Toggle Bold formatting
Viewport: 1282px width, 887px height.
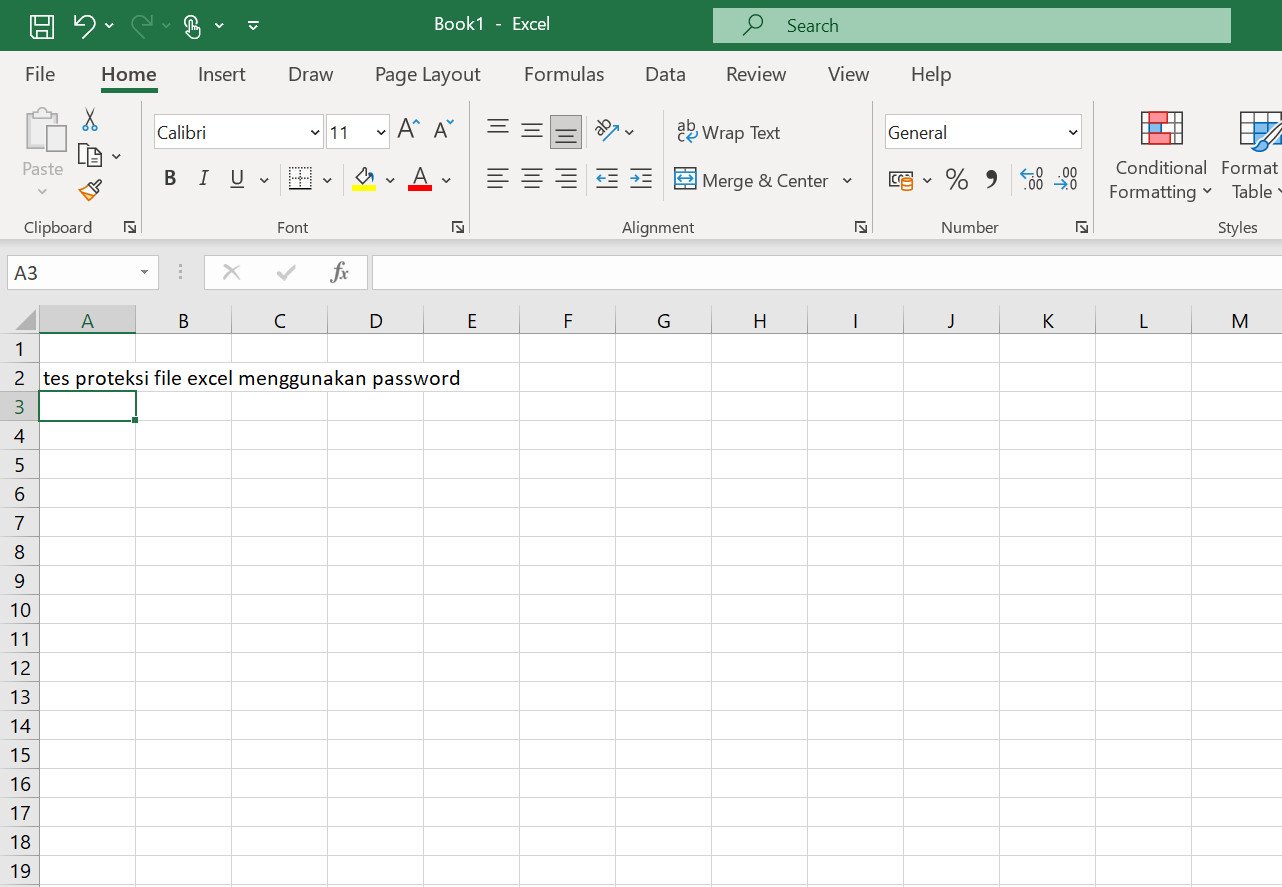point(170,179)
